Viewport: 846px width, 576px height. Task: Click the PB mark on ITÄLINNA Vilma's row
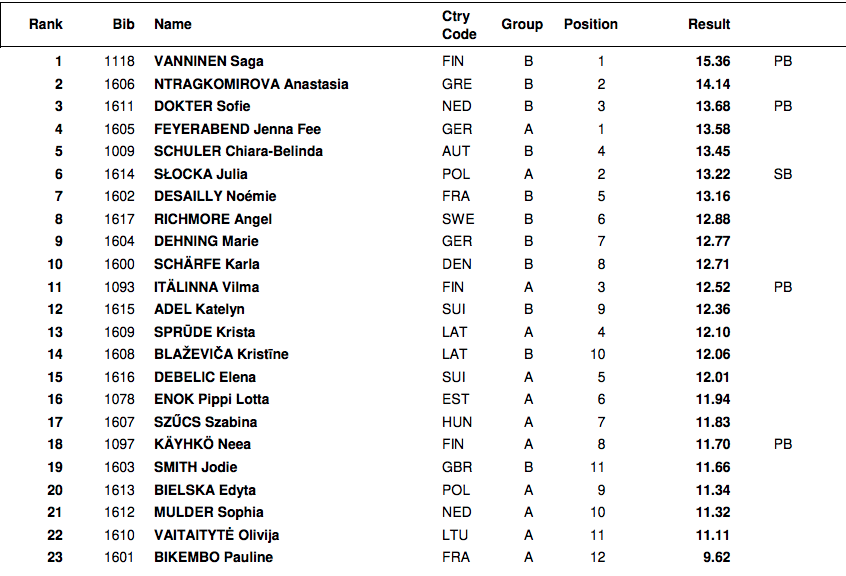click(783, 287)
